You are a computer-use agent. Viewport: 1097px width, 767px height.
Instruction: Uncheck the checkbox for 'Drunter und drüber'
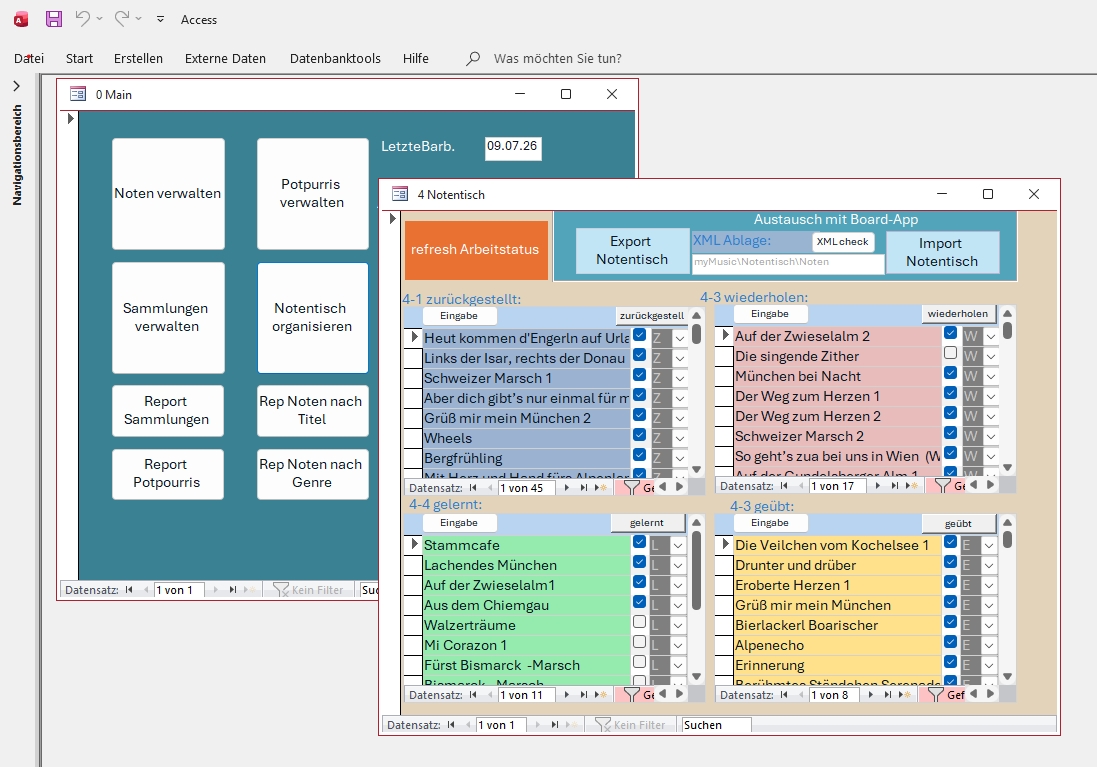tap(950, 561)
